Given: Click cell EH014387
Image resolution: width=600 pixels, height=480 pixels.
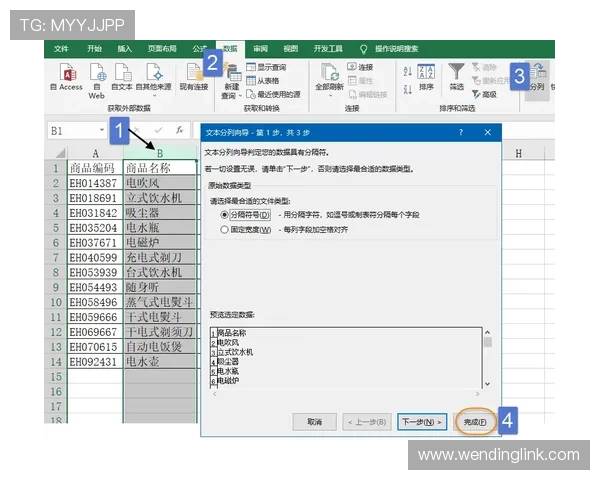Looking at the screenshot, I should point(95,183).
